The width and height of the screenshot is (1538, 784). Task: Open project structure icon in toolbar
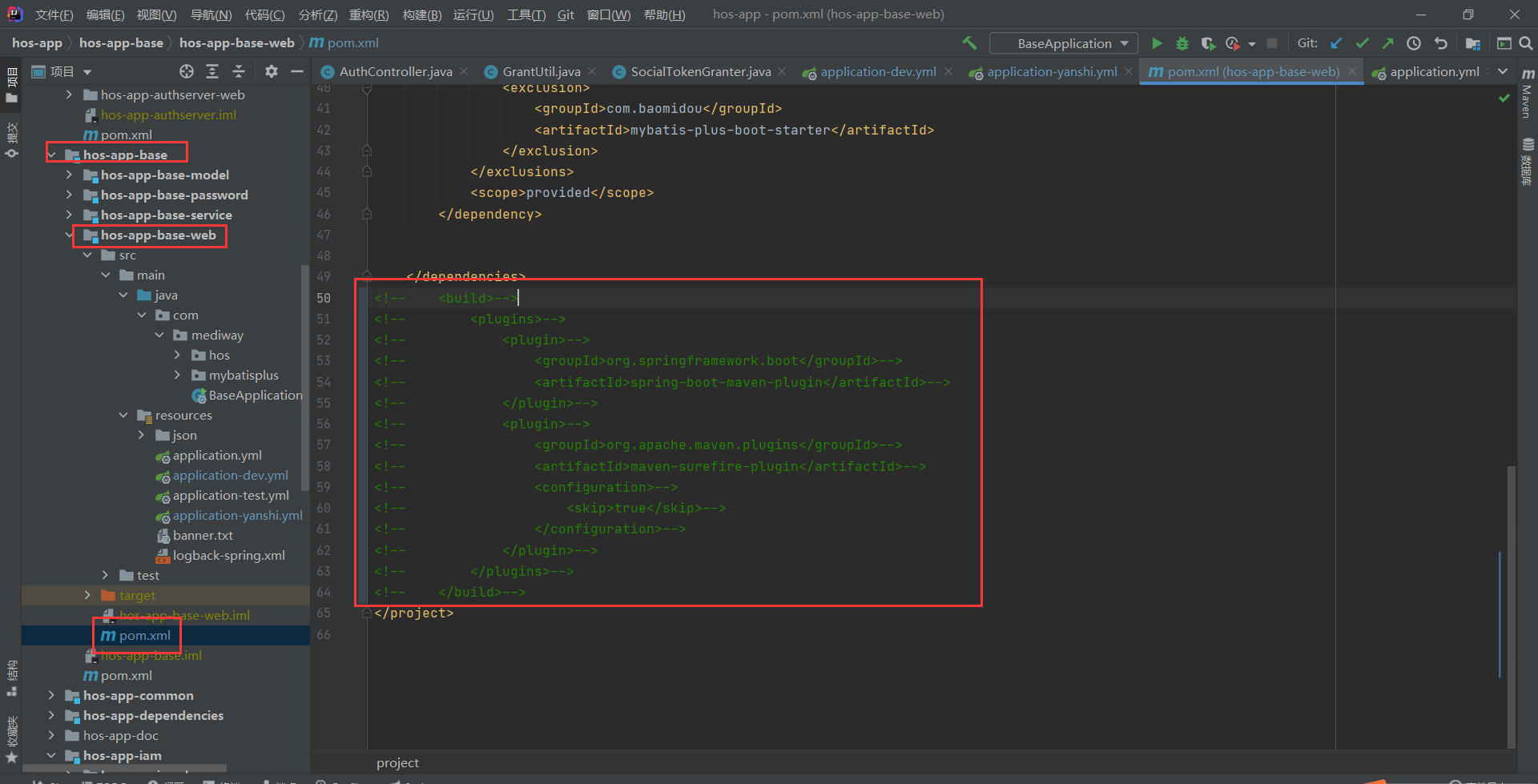point(1472,43)
